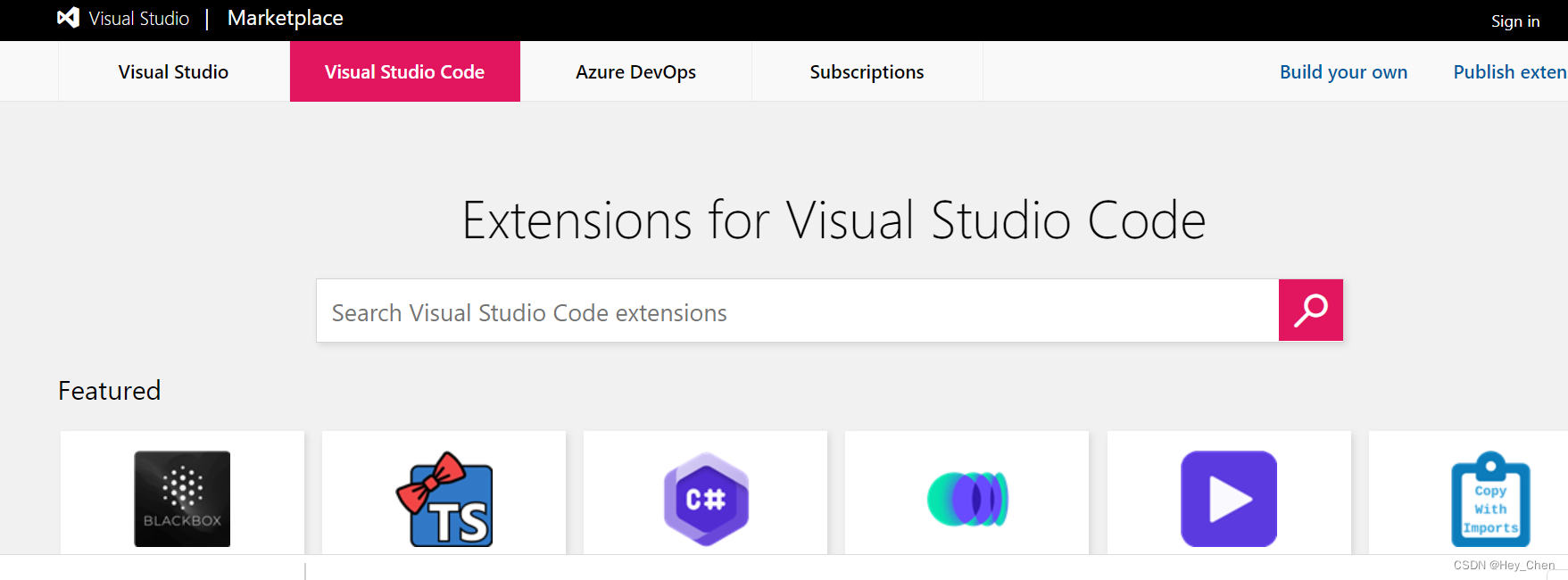Open the Copy With Imports extension icon

(x=1490, y=500)
